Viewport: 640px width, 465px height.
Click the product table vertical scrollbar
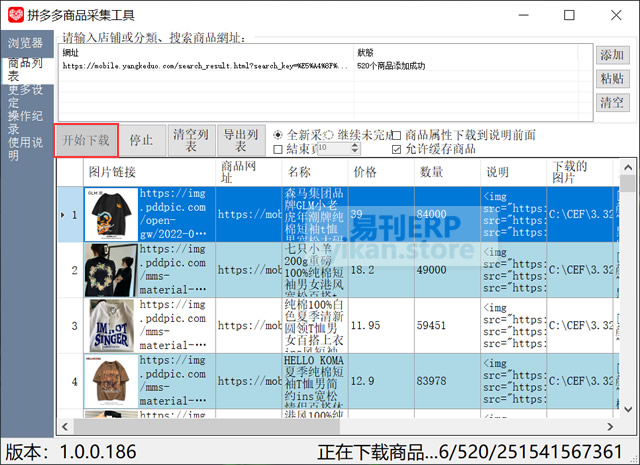pyautogui.click(x=628, y=300)
